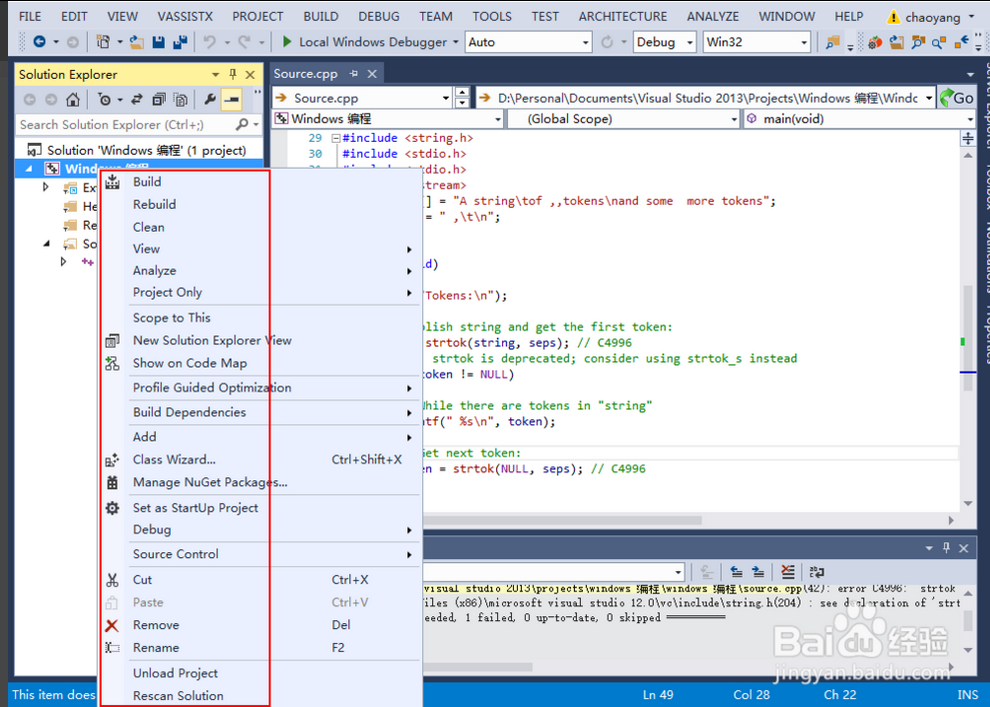The width and height of the screenshot is (990, 707).
Task: Click the green Start Debugging play icon
Action: point(287,42)
